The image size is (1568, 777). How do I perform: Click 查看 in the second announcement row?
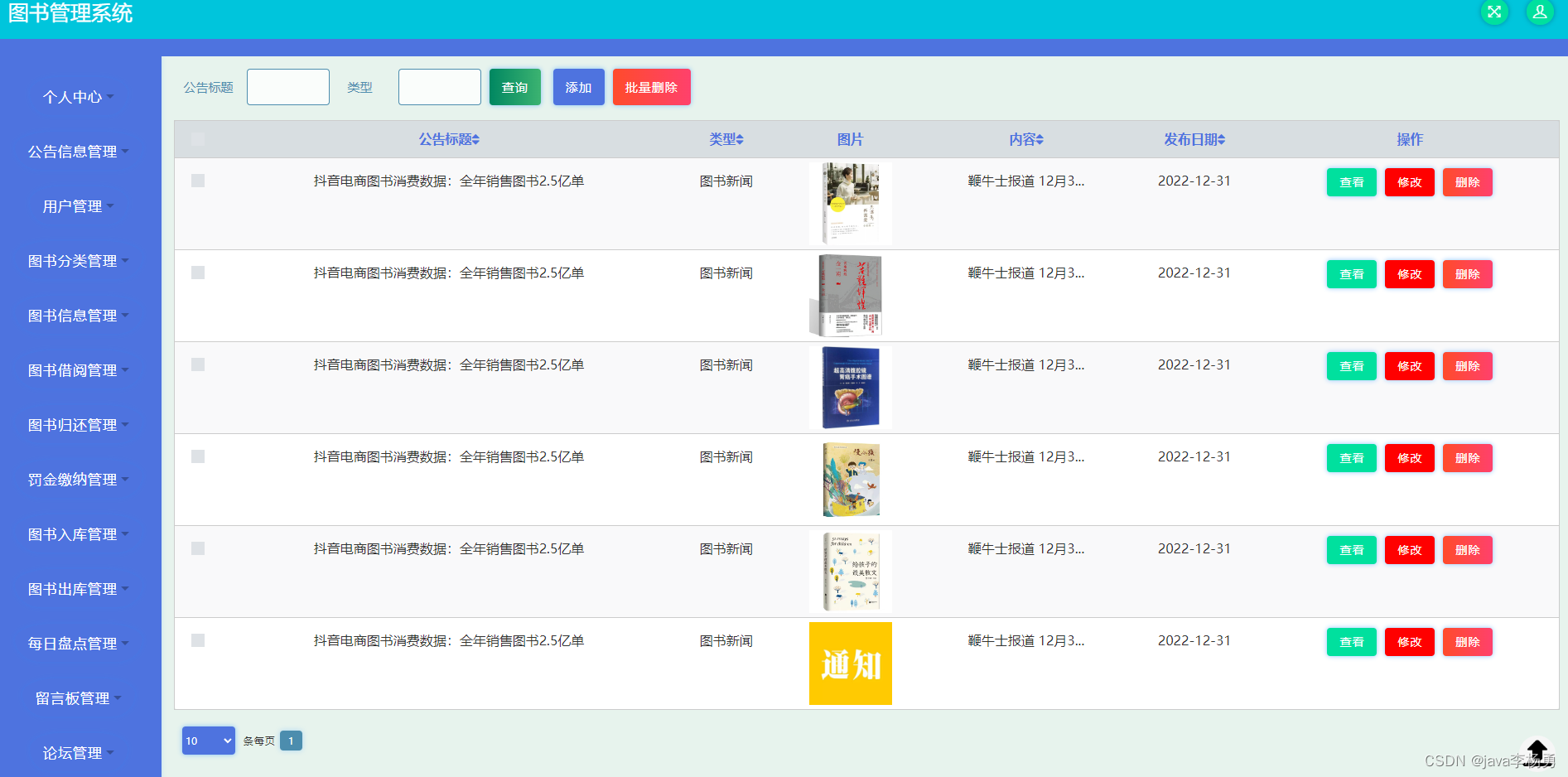click(1352, 274)
